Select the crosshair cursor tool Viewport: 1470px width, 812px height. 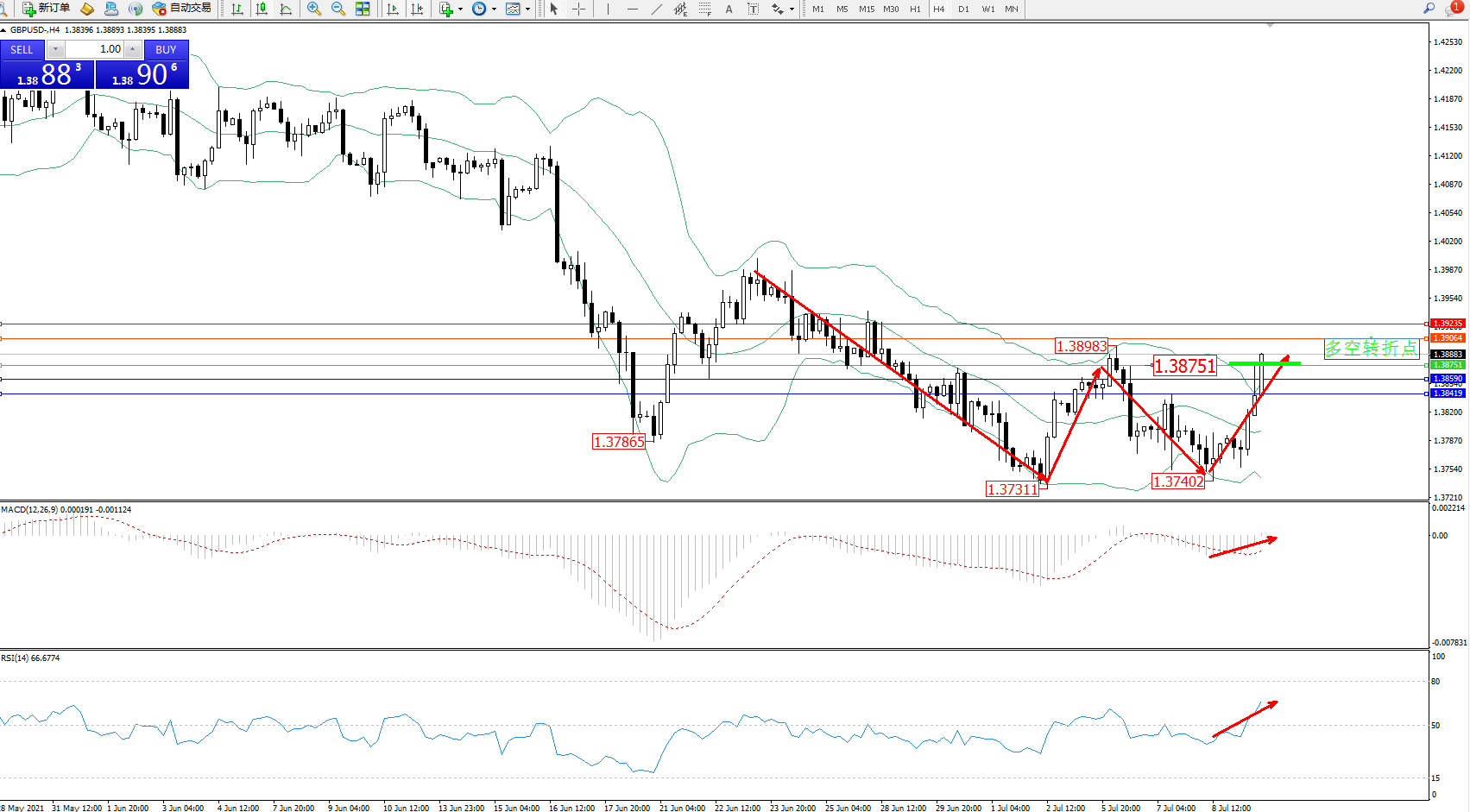pyautogui.click(x=578, y=9)
